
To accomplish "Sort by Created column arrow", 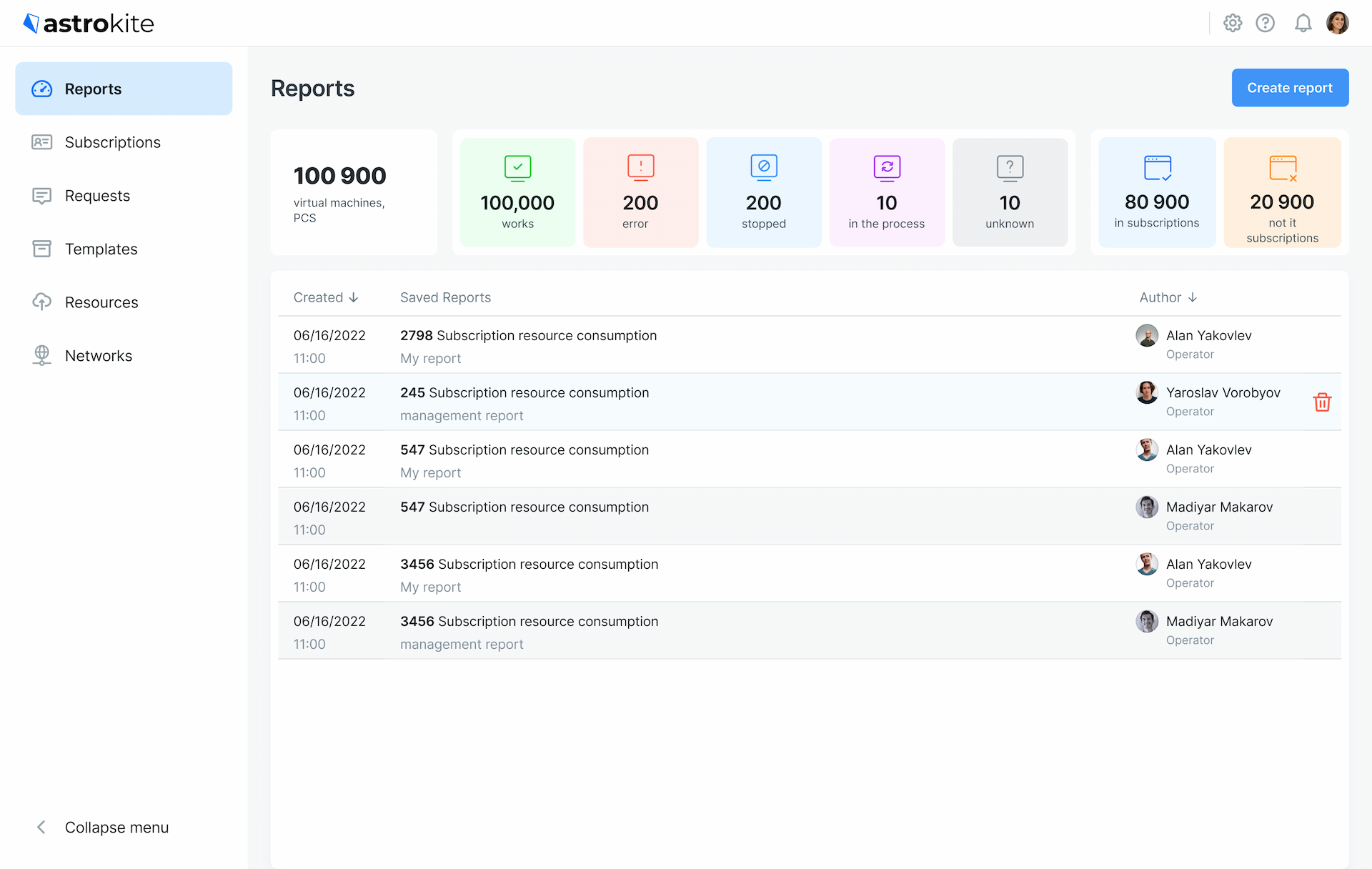I will coord(354,297).
